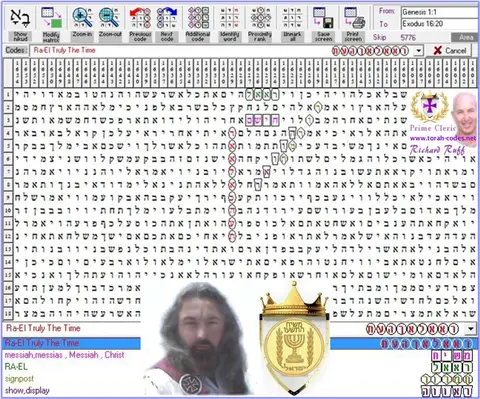
Task: Open the www.torah-codes.net link
Action: (x=443, y=138)
